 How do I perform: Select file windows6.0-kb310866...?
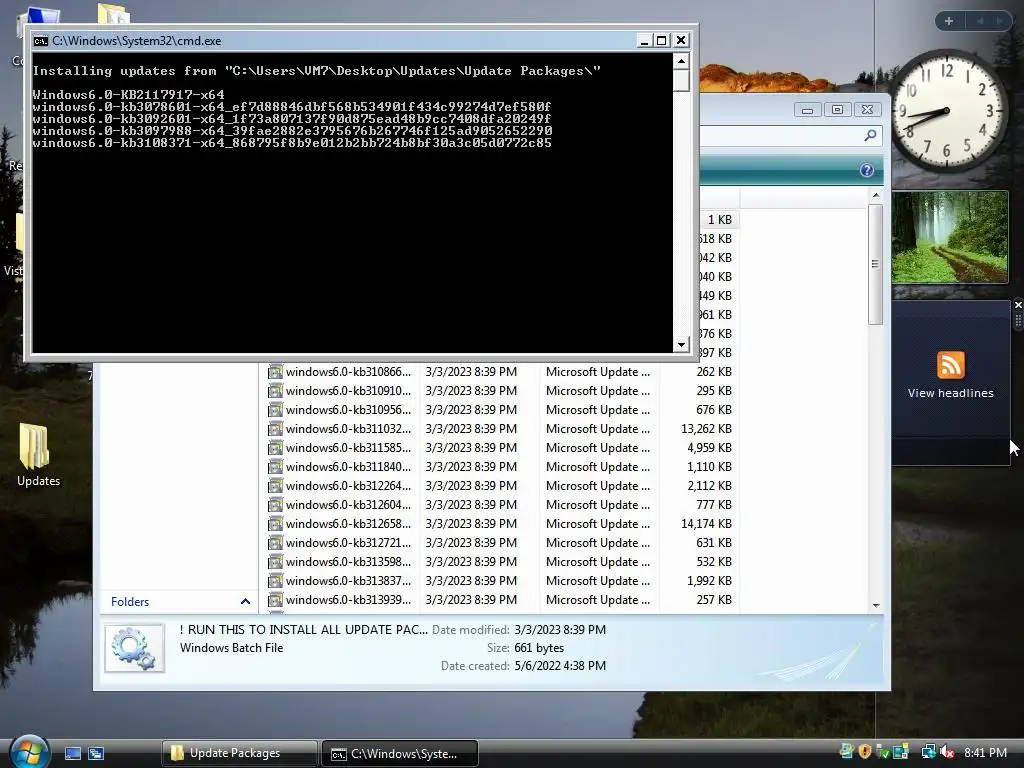pos(348,372)
